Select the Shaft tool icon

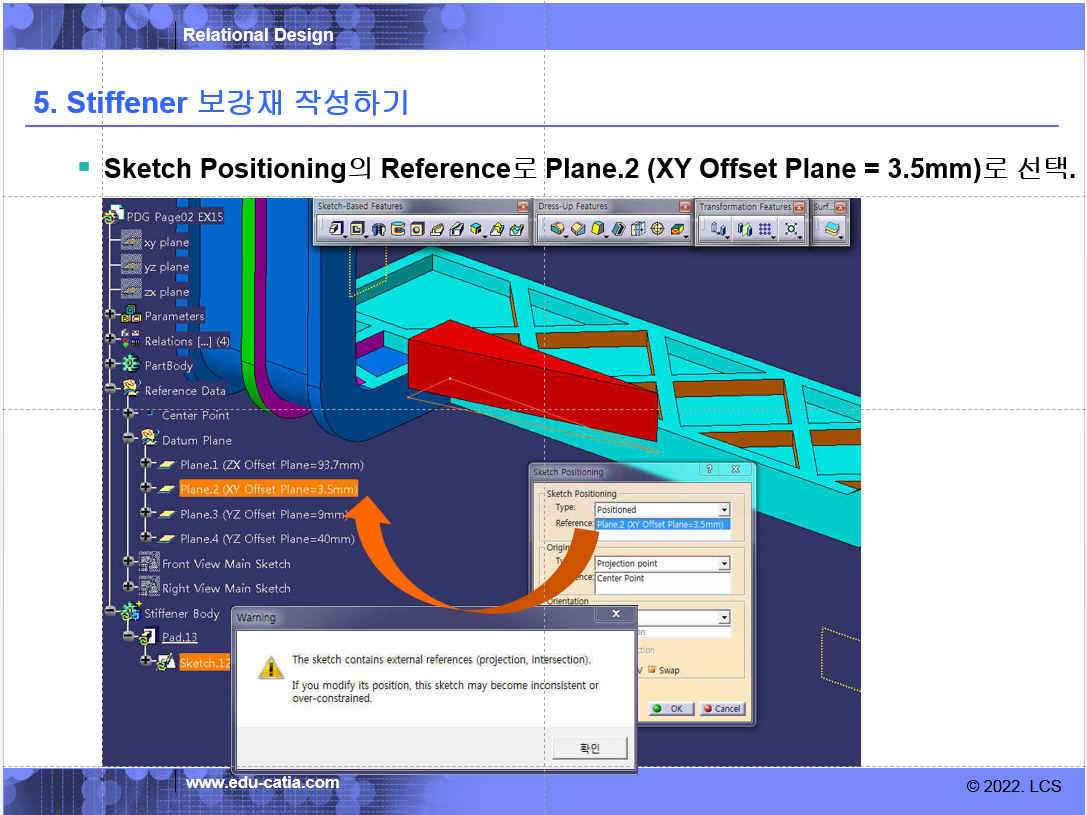tap(380, 230)
